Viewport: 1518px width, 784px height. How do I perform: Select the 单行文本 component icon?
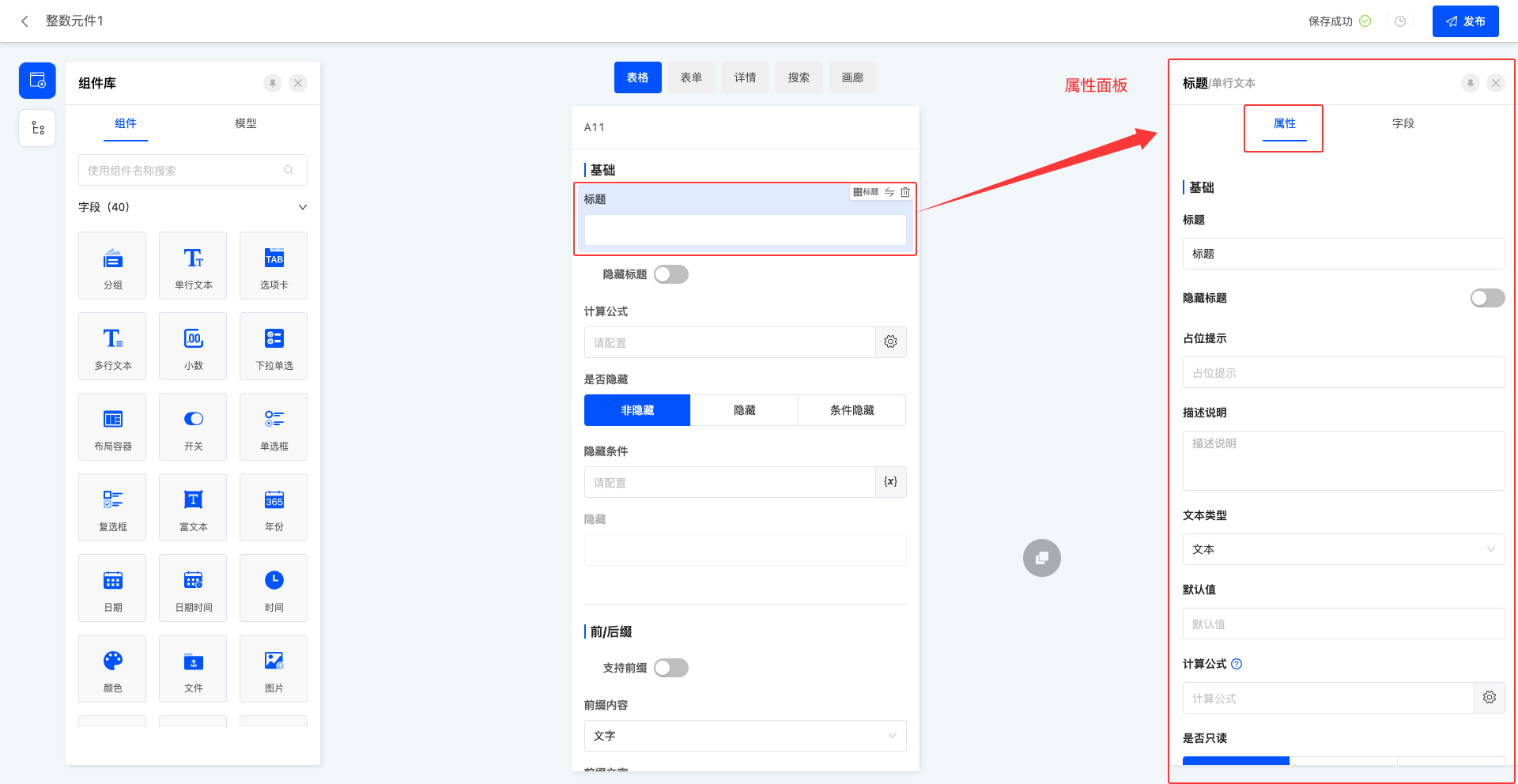[x=193, y=266]
